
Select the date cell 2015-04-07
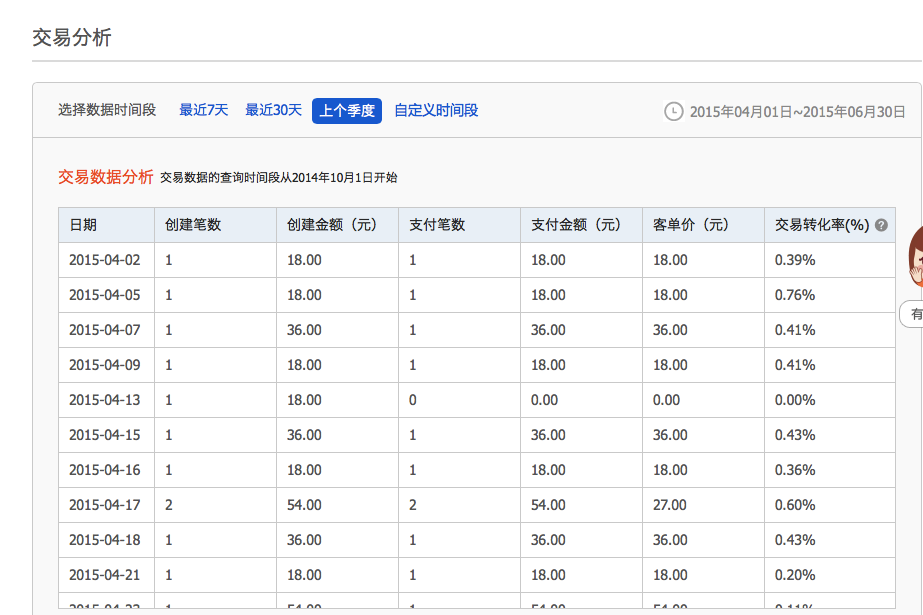pos(105,330)
